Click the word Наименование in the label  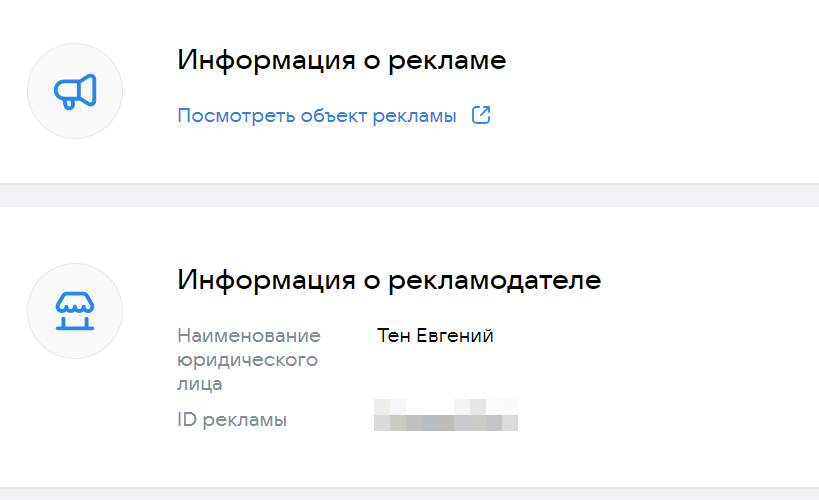[249, 335]
